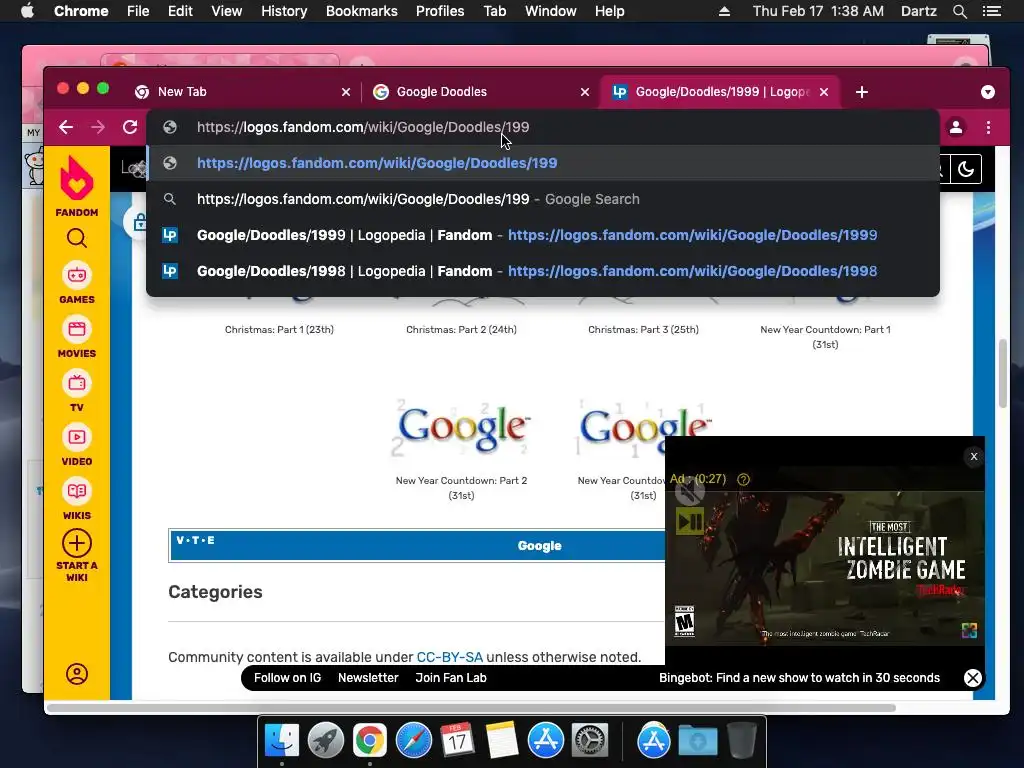Open the user profile icon in Fandom sidebar
This screenshot has height=768, width=1024.
(77, 674)
